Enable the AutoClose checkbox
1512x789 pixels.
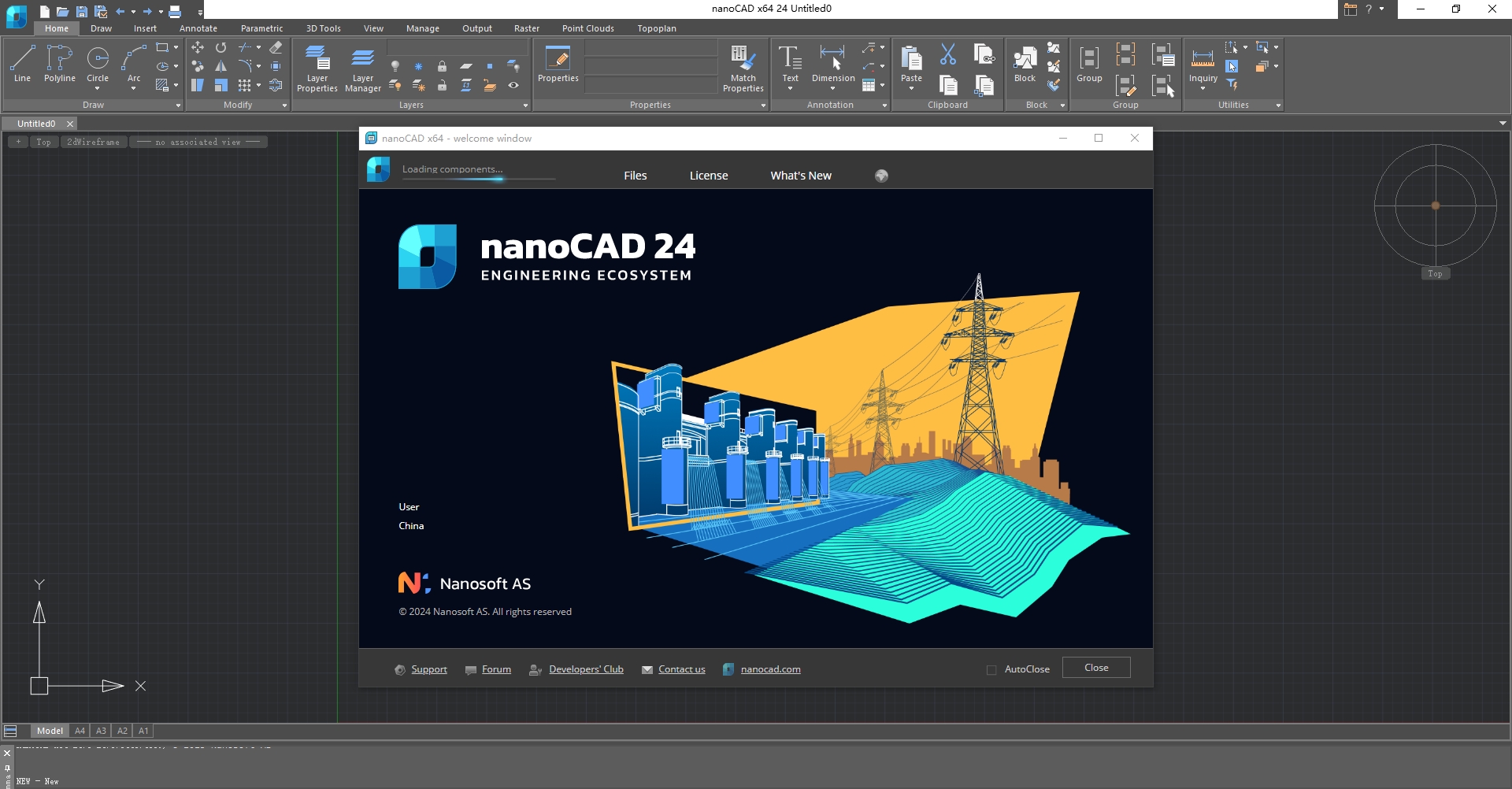991,669
